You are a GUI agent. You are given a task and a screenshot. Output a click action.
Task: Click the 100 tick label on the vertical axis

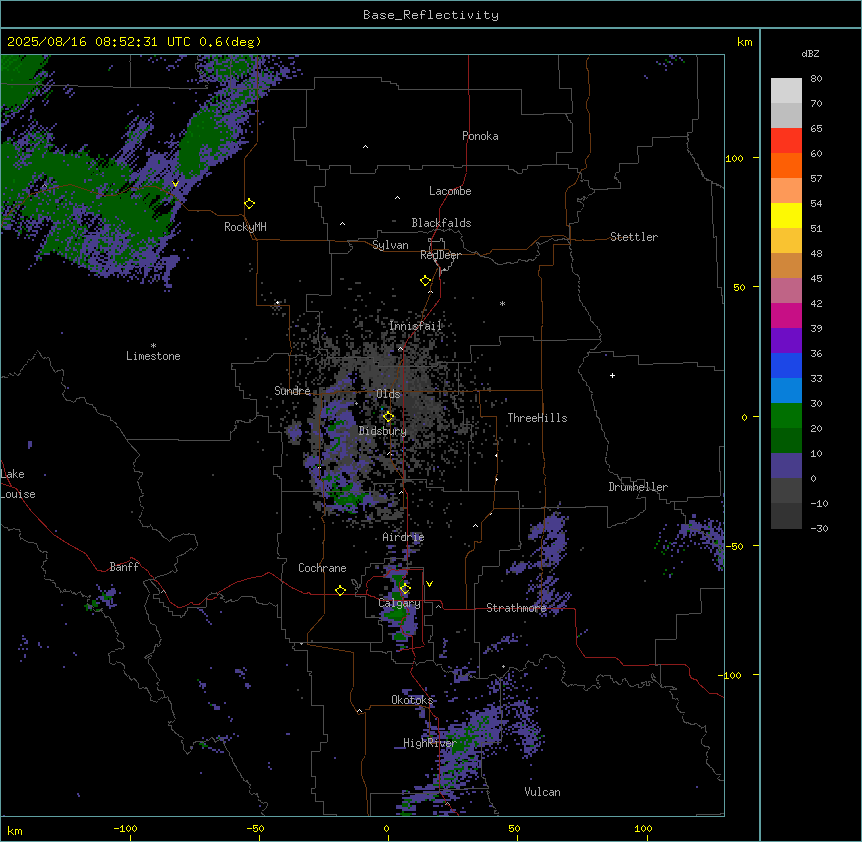734,159
